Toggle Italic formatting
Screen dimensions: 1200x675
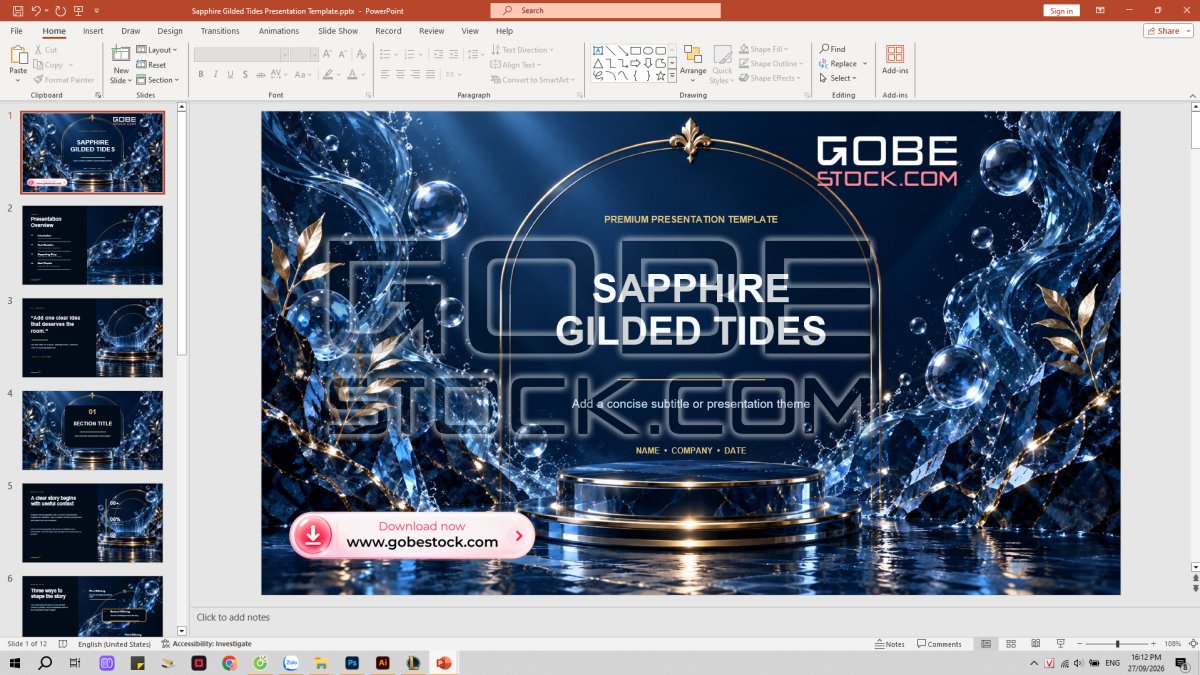216,74
